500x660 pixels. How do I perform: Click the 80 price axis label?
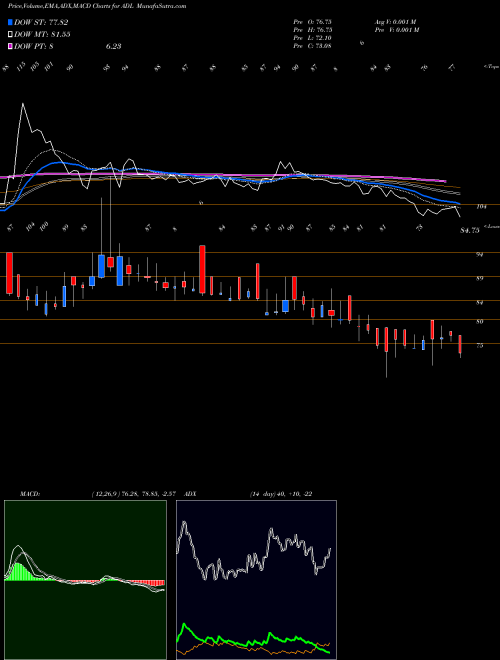coord(480,322)
